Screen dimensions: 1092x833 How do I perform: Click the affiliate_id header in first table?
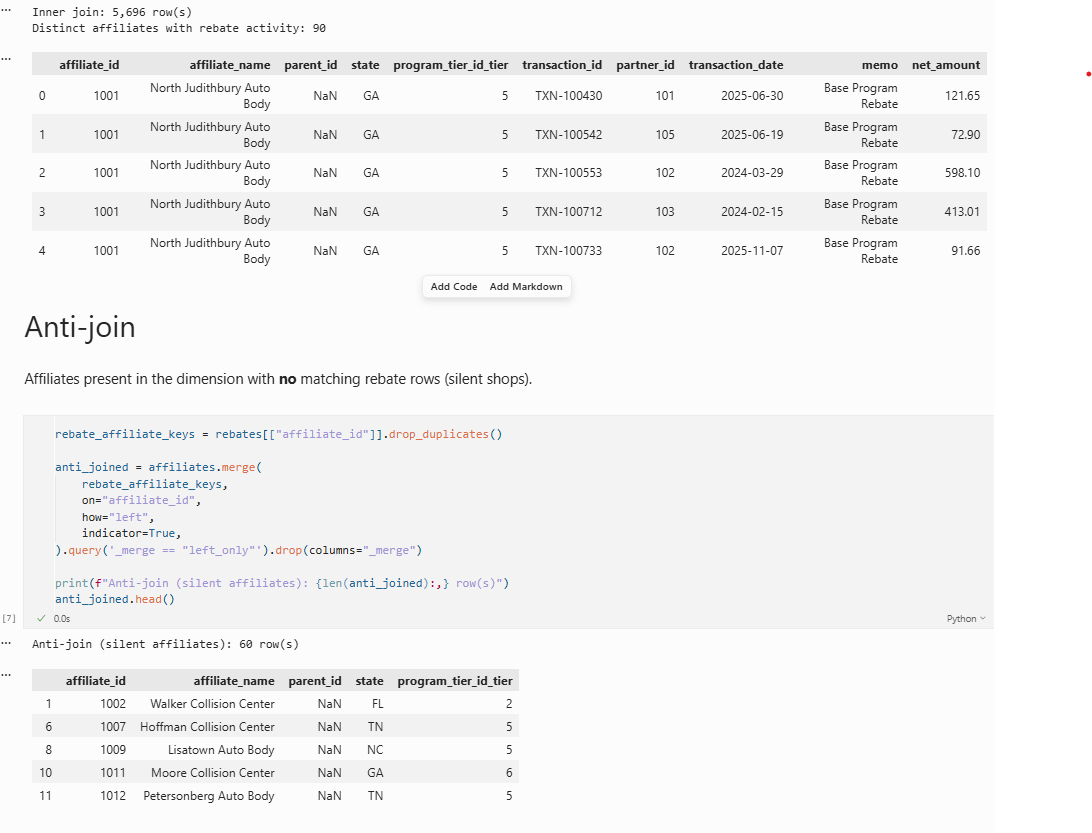89,65
